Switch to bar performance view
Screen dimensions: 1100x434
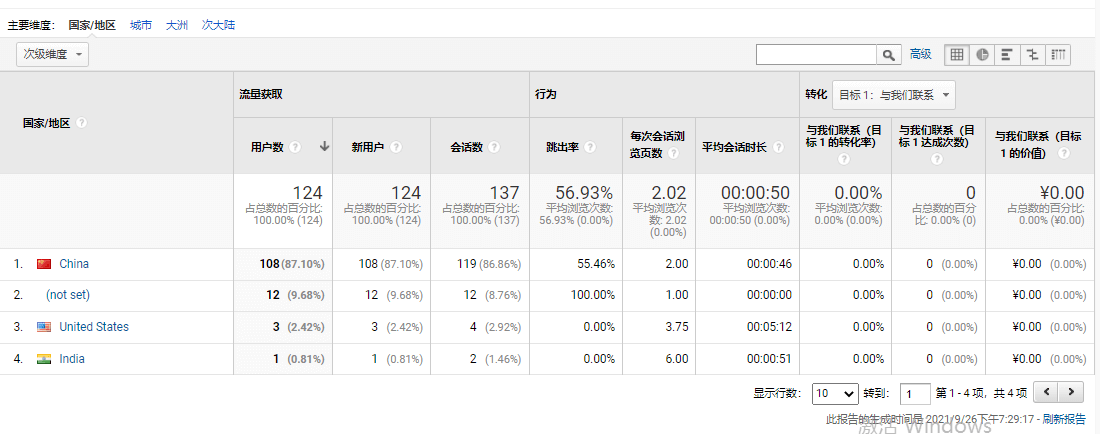(1007, 55)
